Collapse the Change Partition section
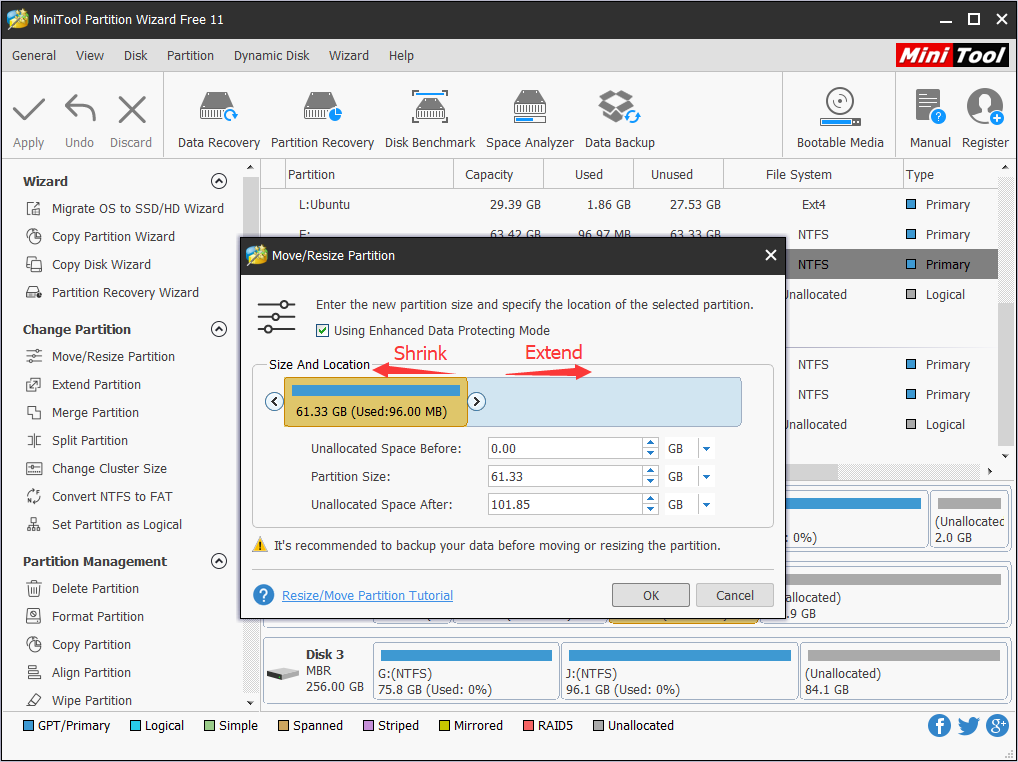Screen dimensions: 1018x762 tap(219, 329)
